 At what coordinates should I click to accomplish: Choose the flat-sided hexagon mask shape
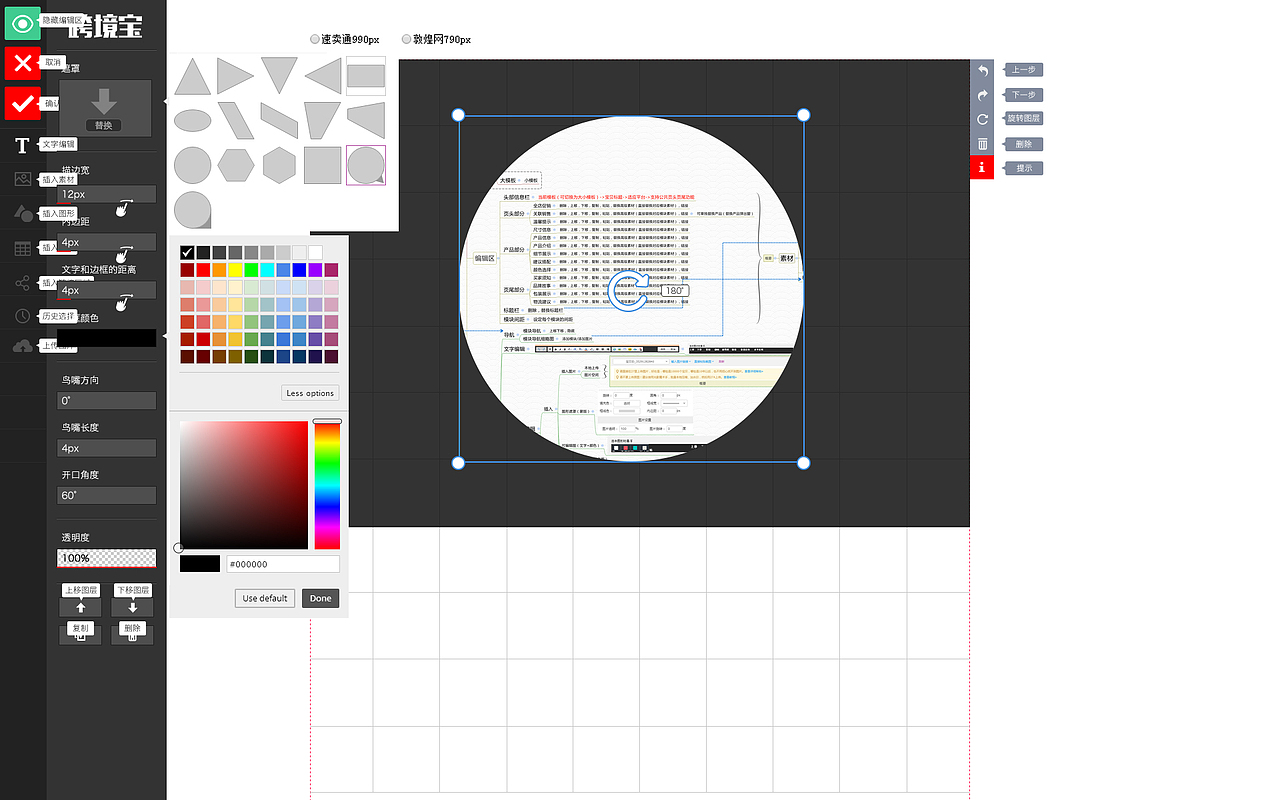click(x=235, y=165)
